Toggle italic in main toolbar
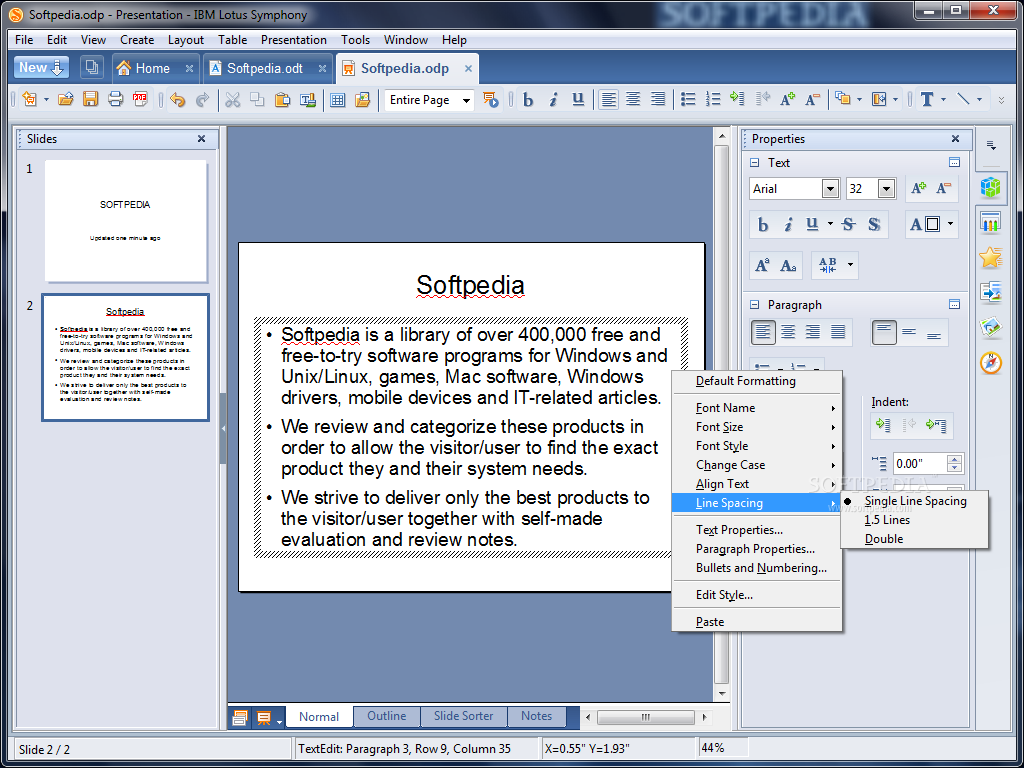This screenshot has height=768, width=1024. tap(553, 99)
